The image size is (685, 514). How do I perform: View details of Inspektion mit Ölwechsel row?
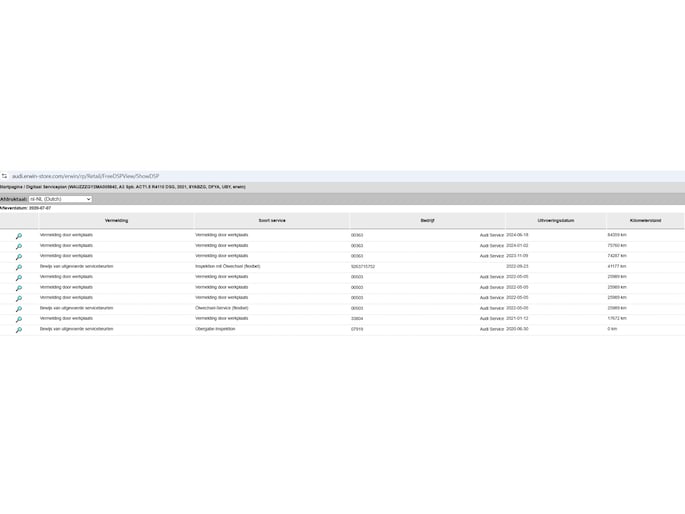coord(18,267)
